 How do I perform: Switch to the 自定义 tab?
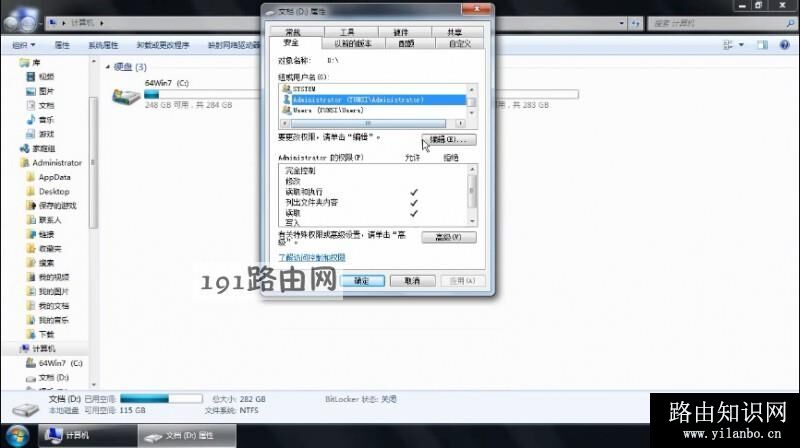[459, 44]
